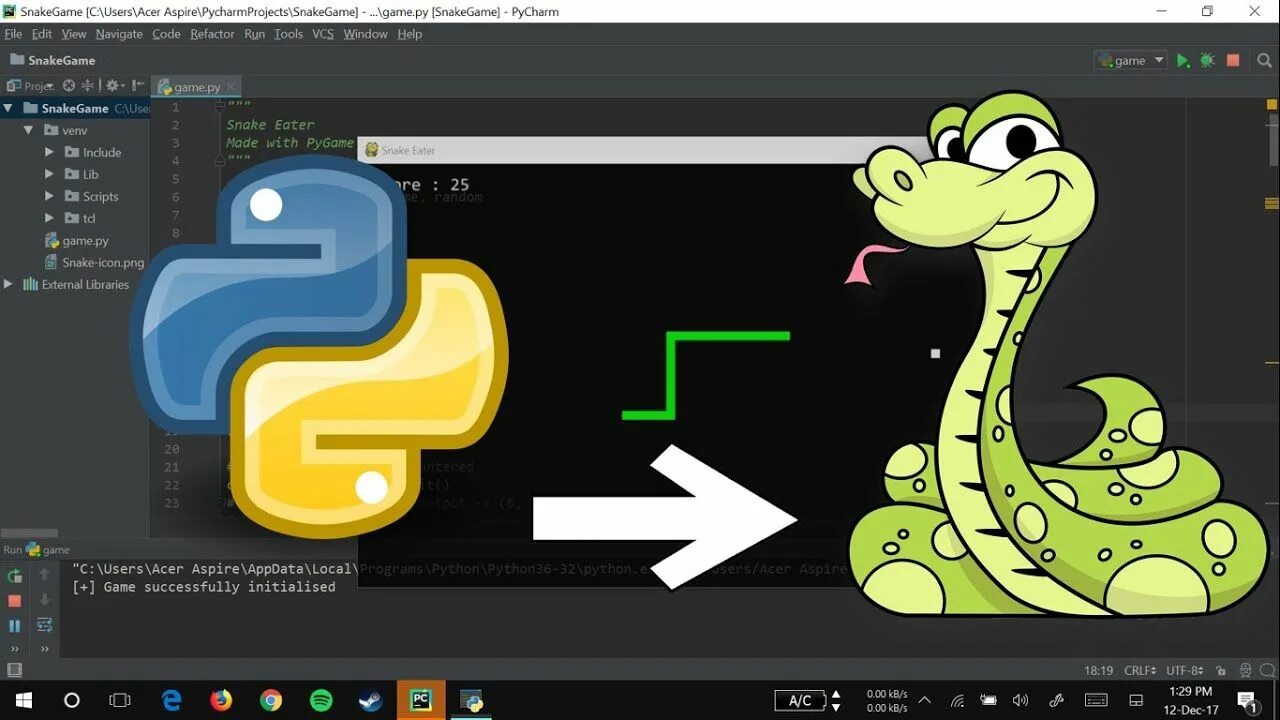Stop the process from top toolbar
Image resolution: width=1280 pixels, height=720 pixels.
(1233, 60)
